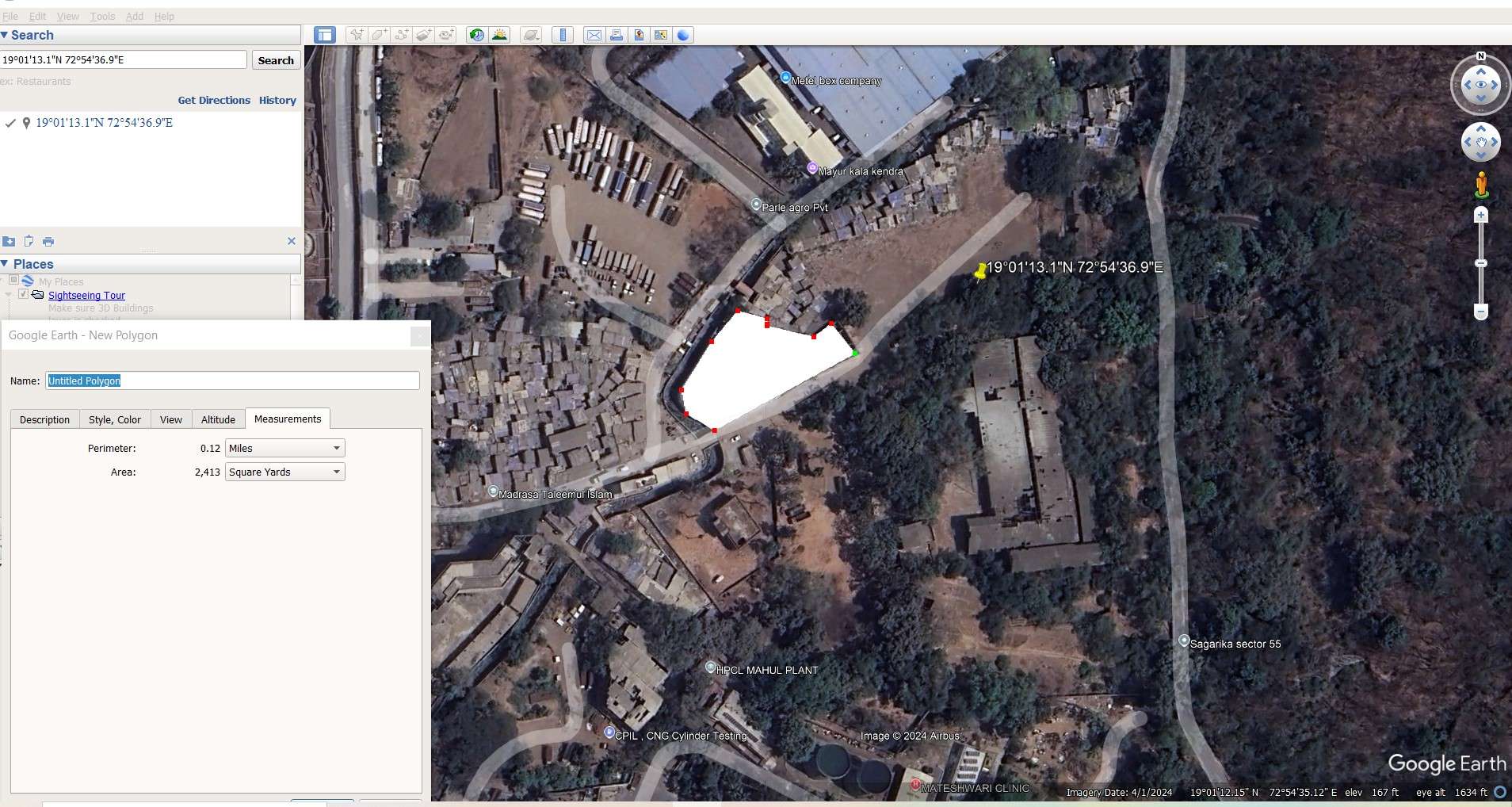Click the zoom slider handle
Image resolution: width=1512 pixels, height=807 pixels.
coord(1481,263)
